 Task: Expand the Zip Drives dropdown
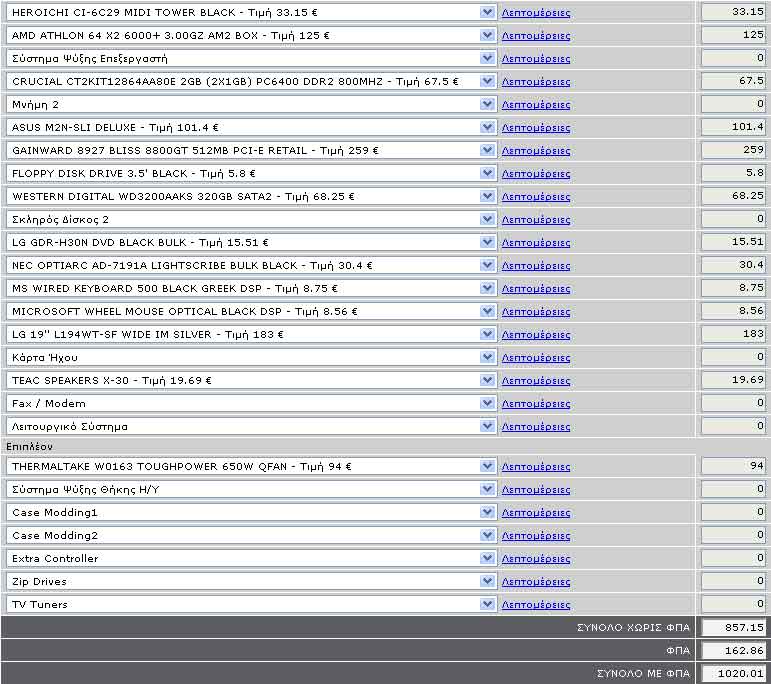pos(251,581)
